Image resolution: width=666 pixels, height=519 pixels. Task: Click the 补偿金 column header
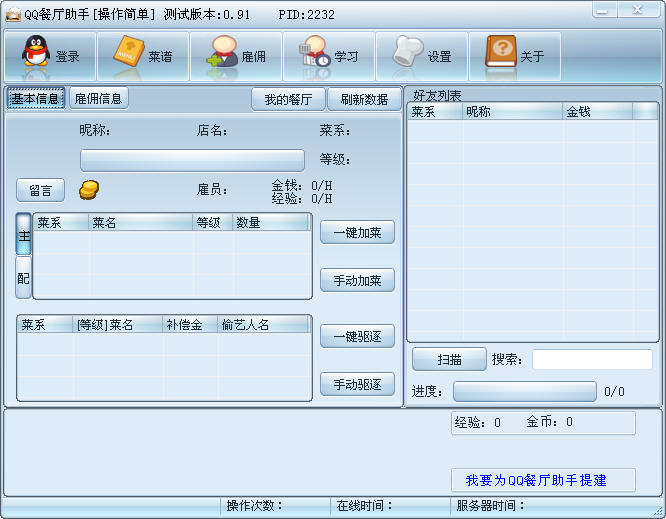click(189, 325)
